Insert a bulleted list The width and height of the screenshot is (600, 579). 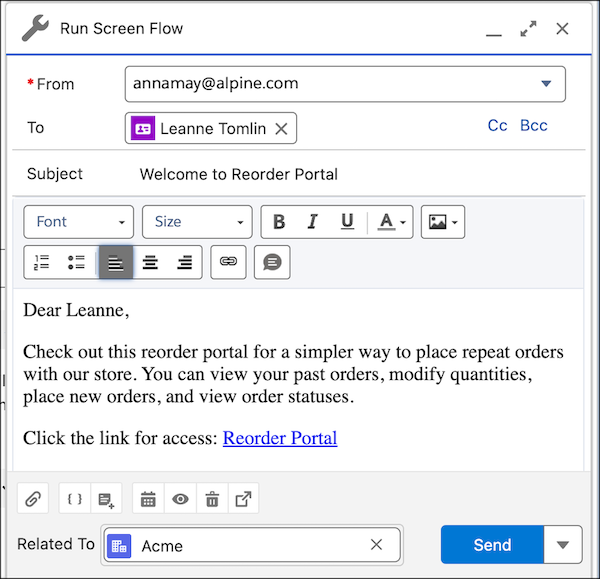point(76,263)
